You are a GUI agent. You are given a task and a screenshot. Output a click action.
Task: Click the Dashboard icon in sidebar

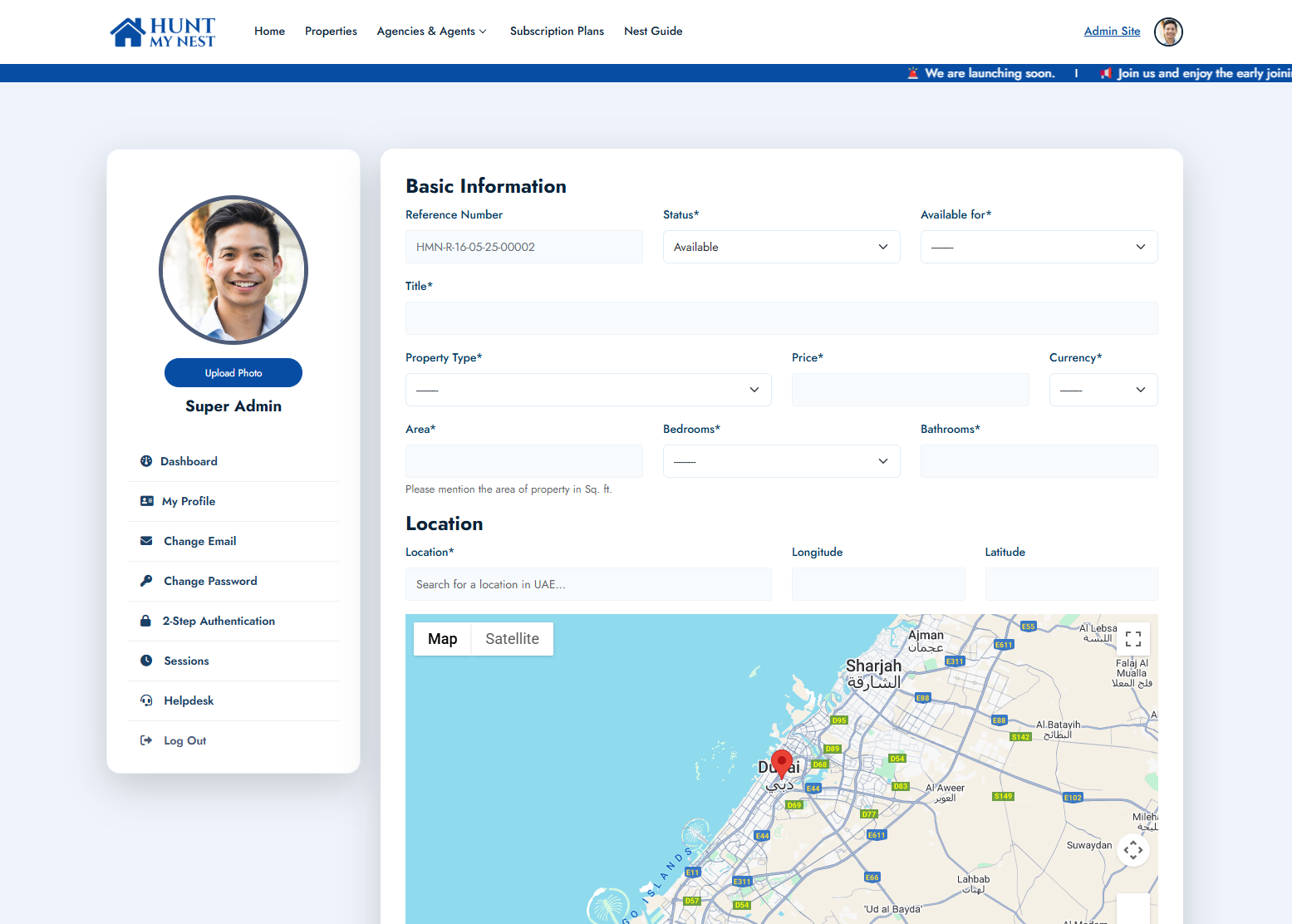tap(146, 461)
